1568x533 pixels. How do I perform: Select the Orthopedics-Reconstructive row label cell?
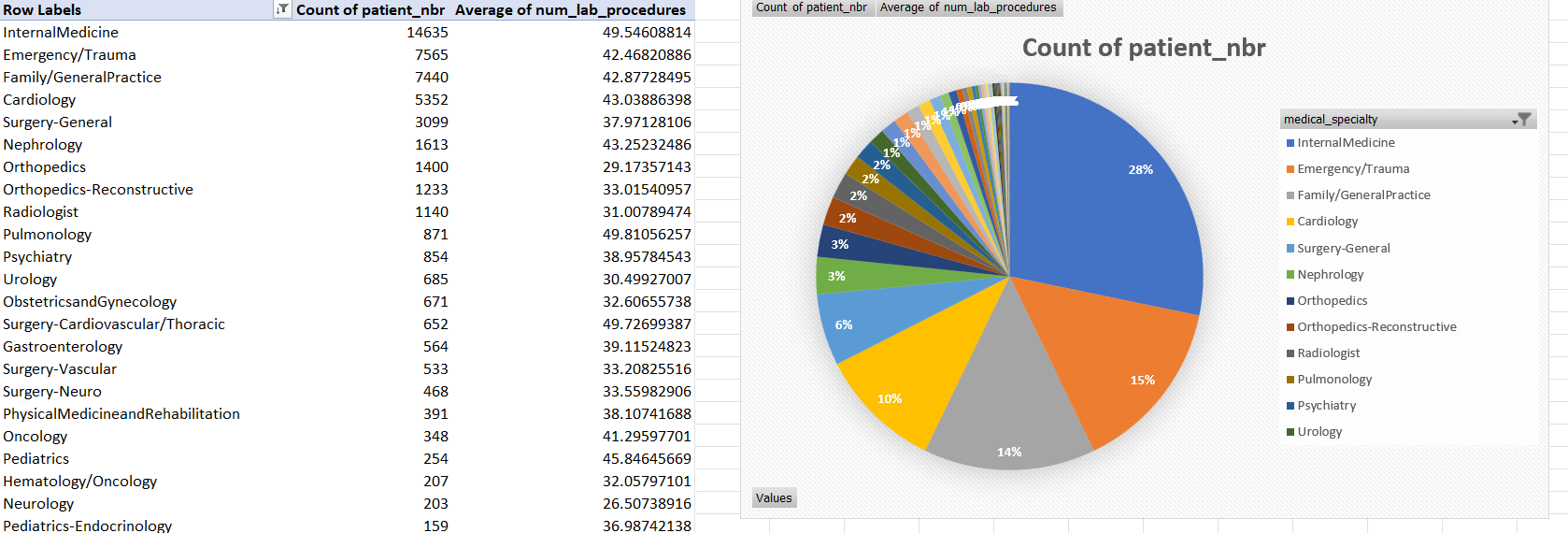pos(146,189)
